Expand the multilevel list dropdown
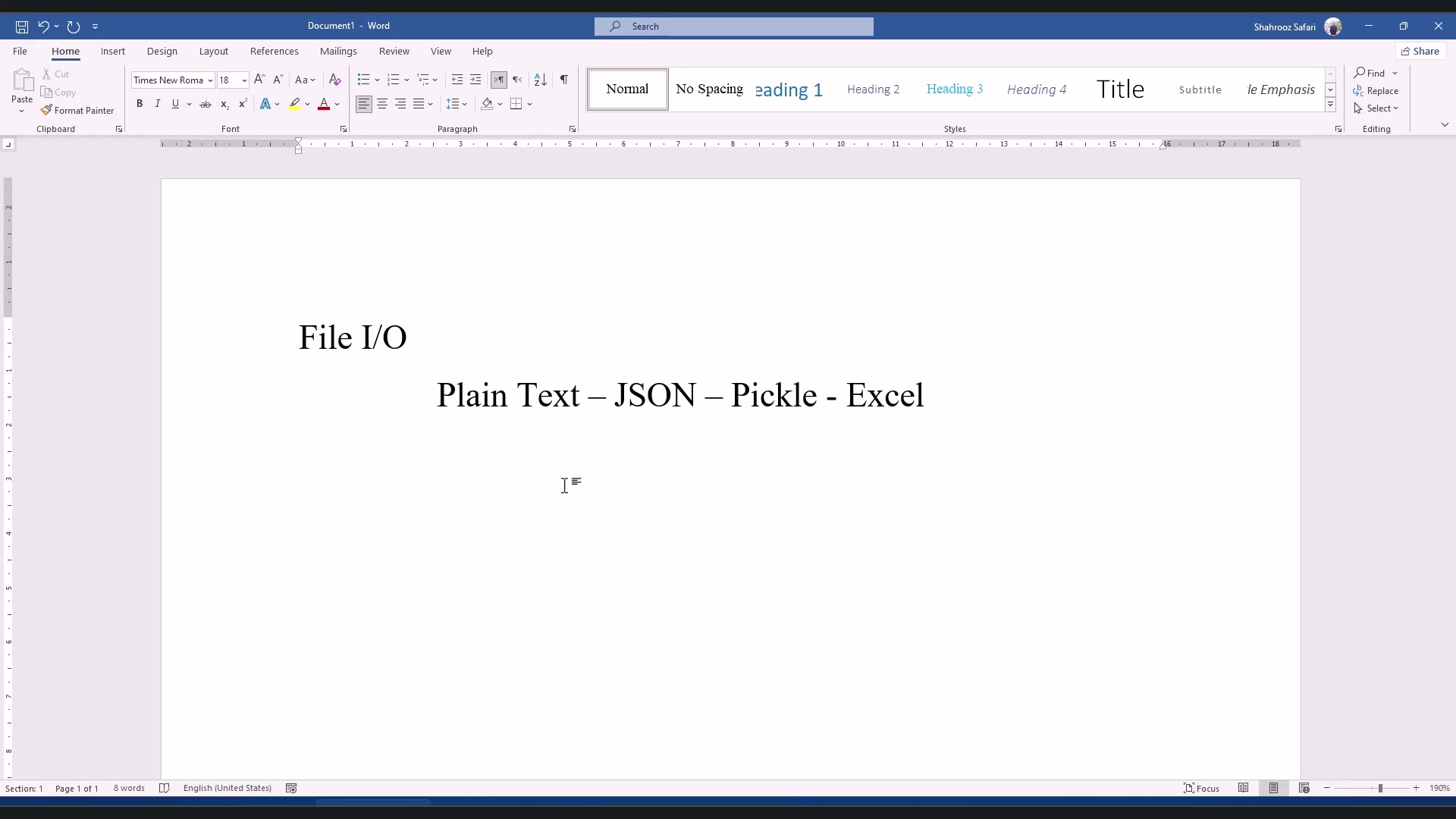1456x819 pixels. pyautogui.click(x=435, y=80)
